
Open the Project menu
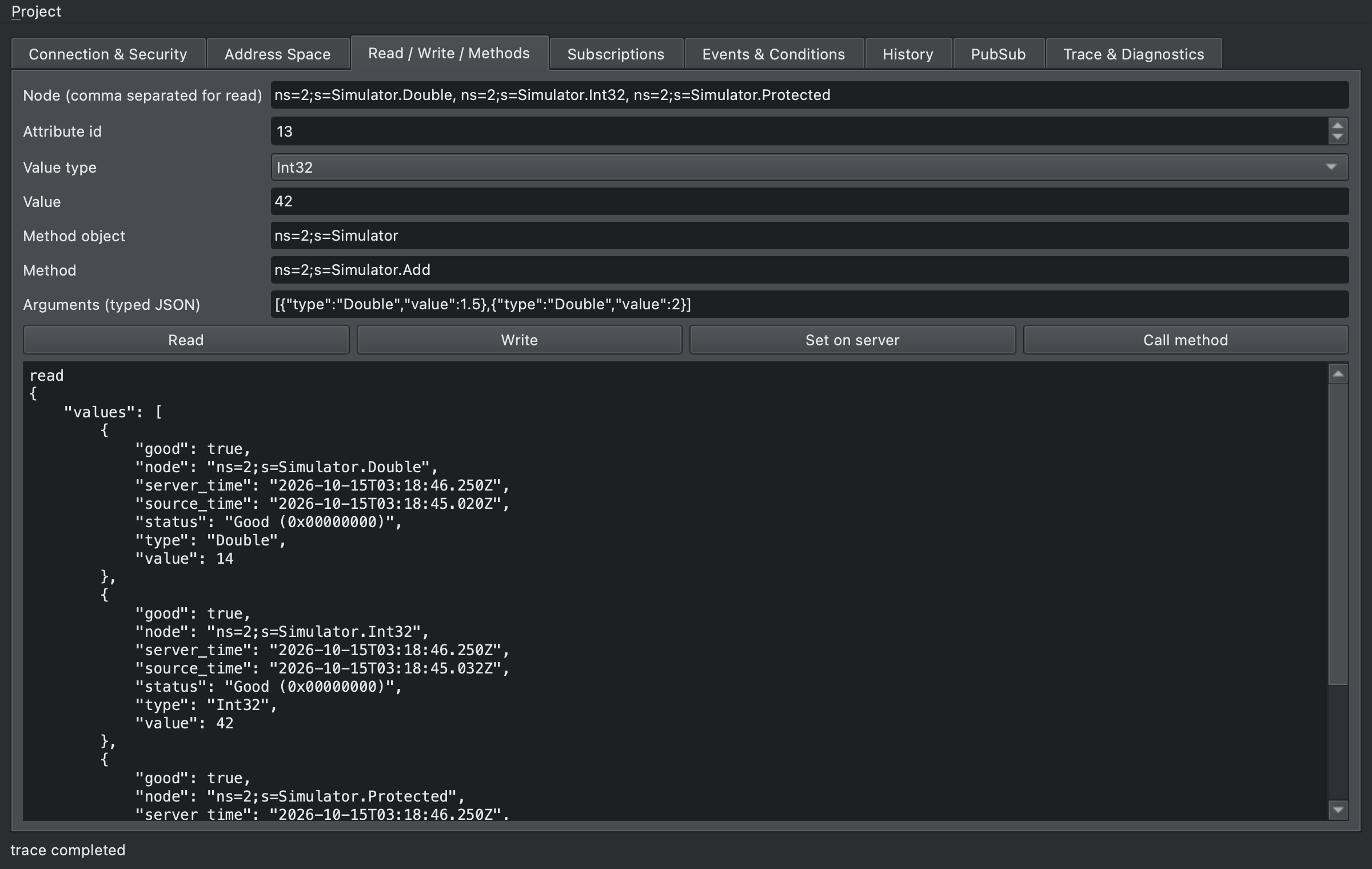click(36, 11)
